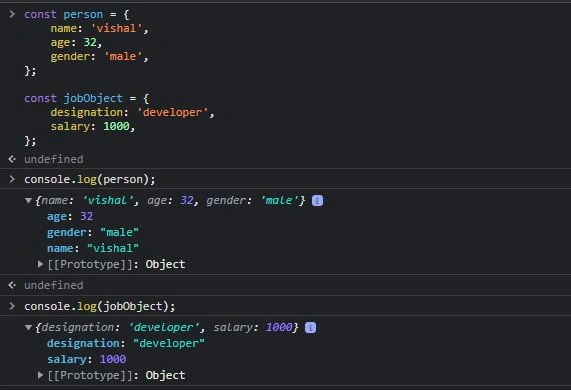Click the console.log(person); command line
Screen dimensions: 571x390
click(90, 180)
